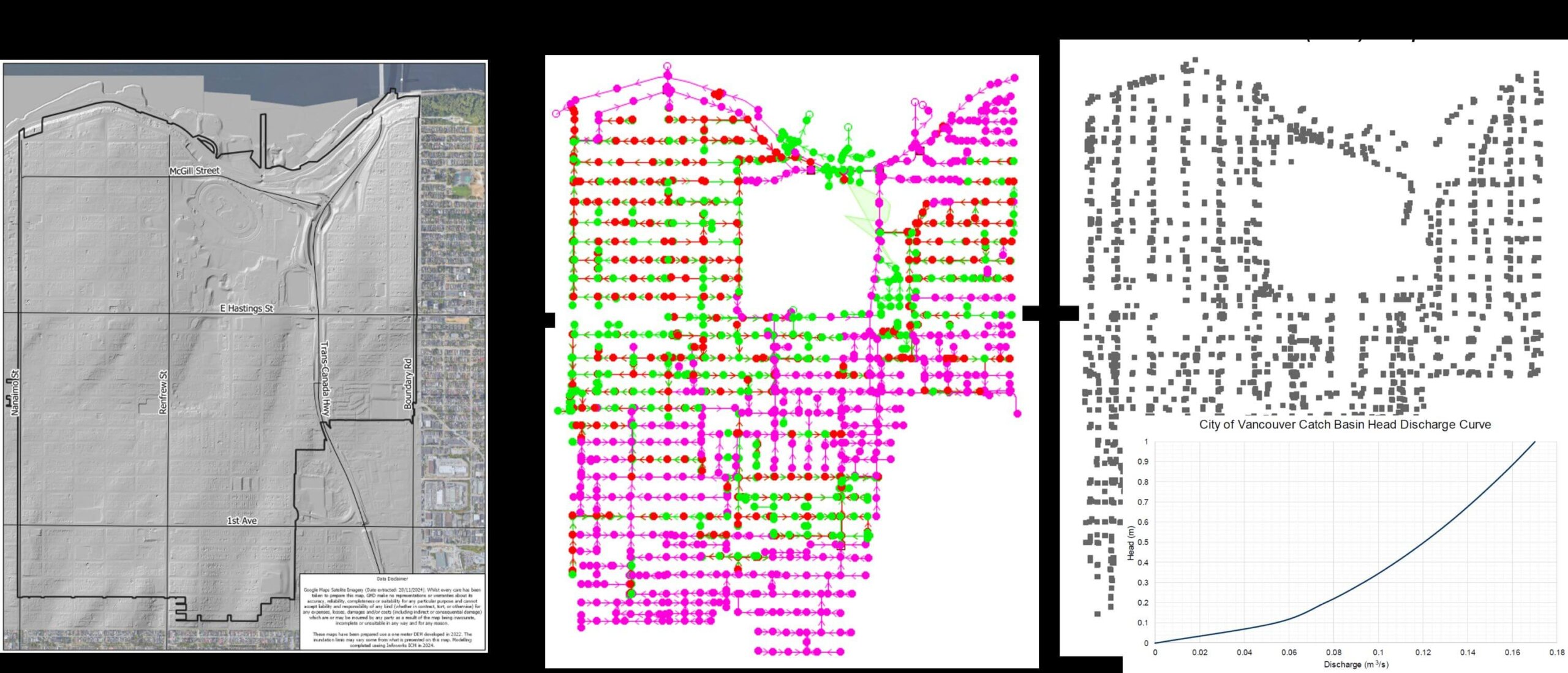This screenshot has width=1568, height=673.
Task: Select the Trans-Canada Hwy vertical label
Action: click(x=325, y=379)
